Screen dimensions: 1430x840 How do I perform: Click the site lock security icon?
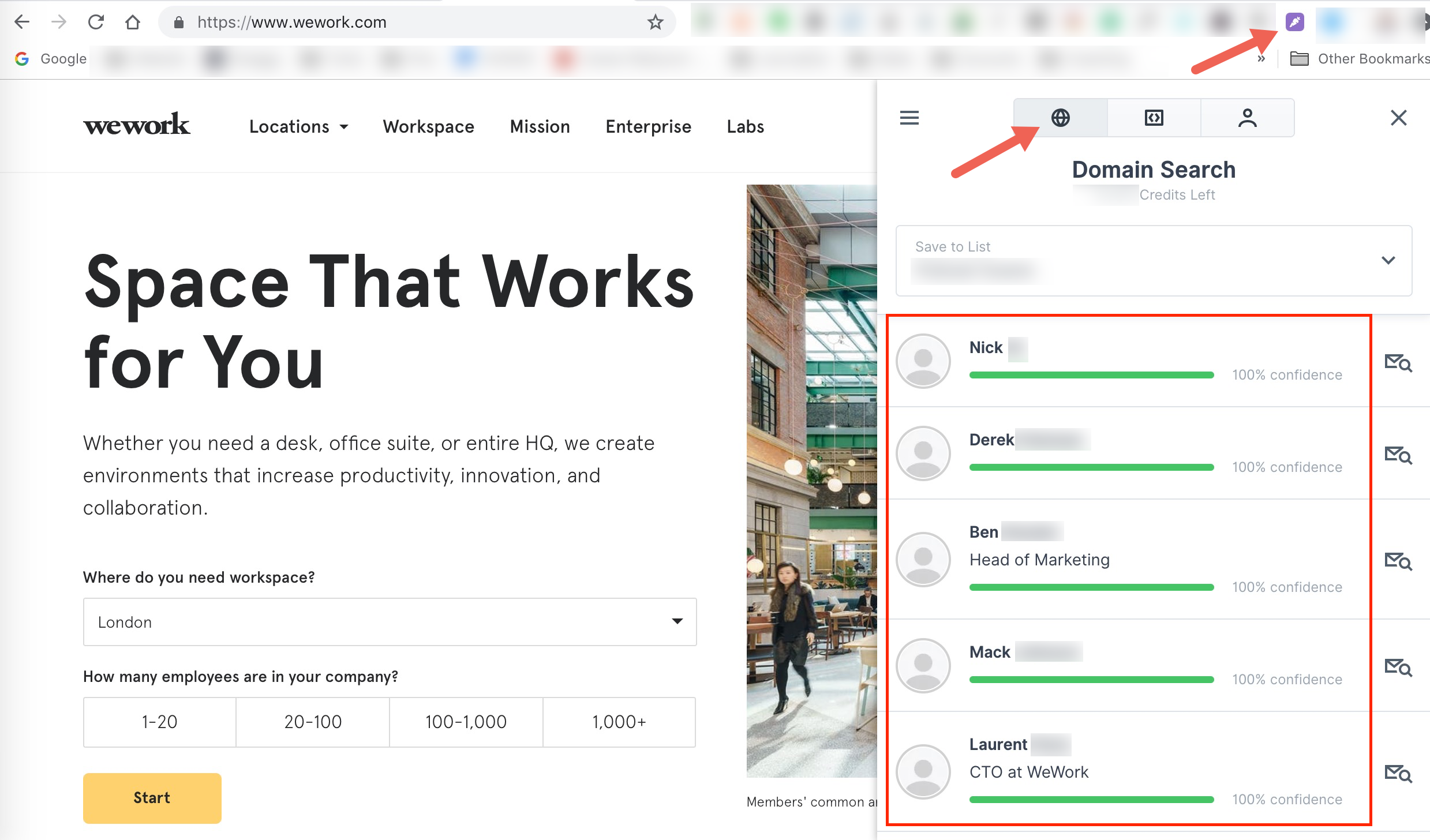(x=179, y=22)
